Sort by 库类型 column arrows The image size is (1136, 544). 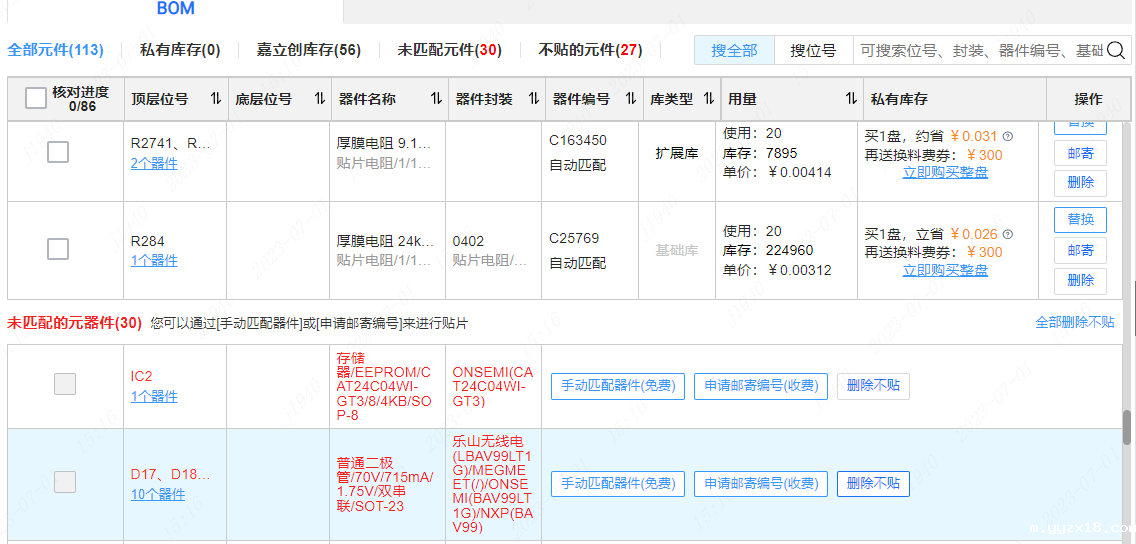[709, 99]
